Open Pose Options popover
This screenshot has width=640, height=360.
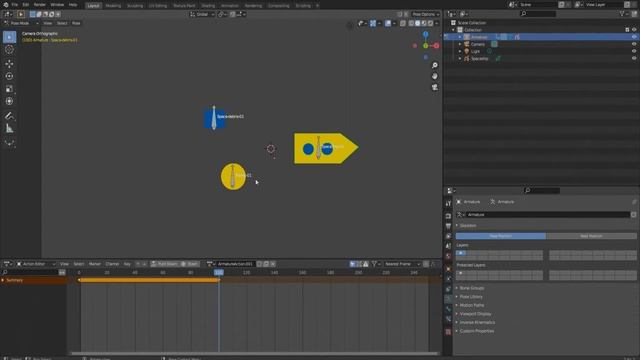(x=425, y=14)
